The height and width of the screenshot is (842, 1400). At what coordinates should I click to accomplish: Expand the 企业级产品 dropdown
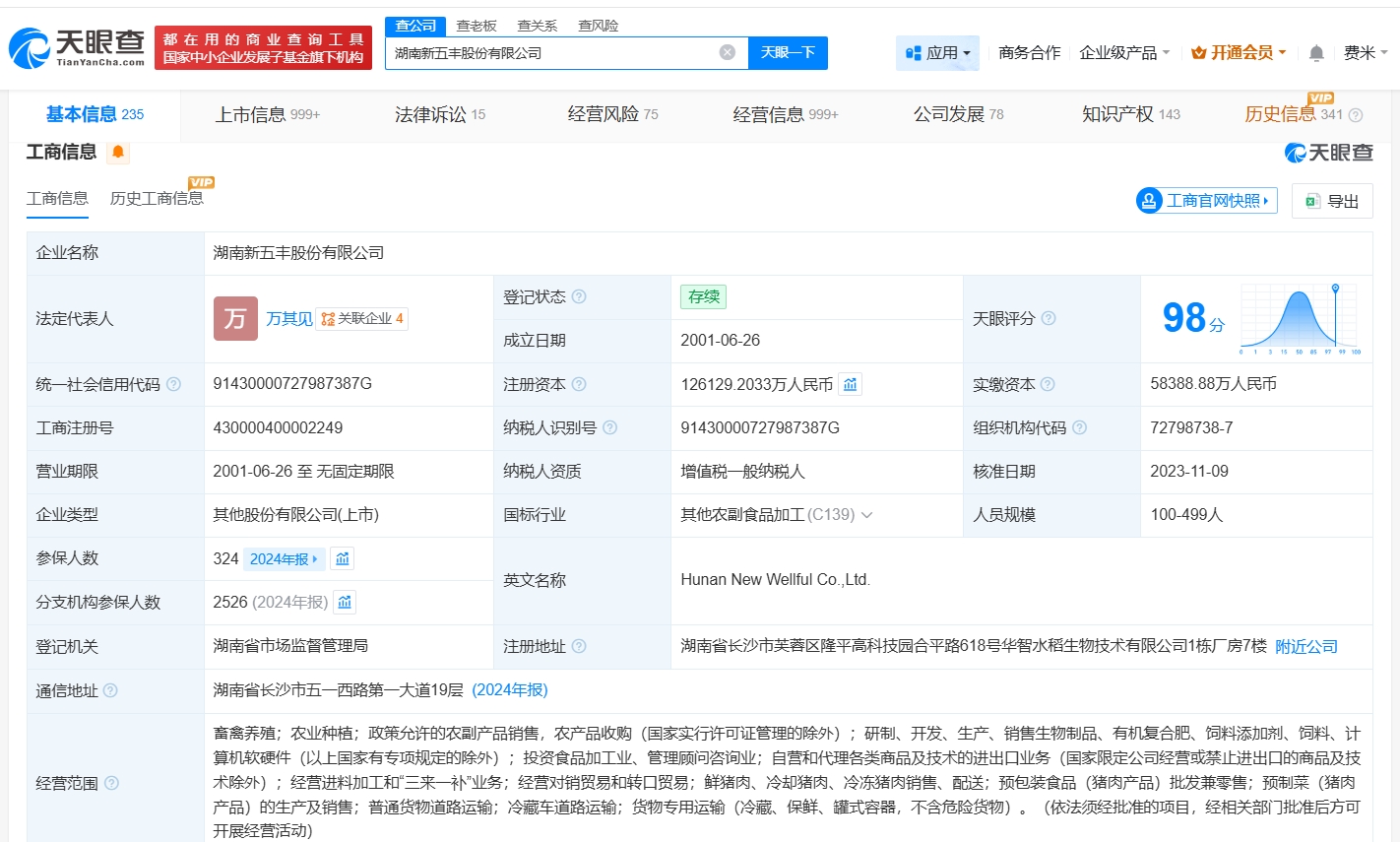point(1124,53)
